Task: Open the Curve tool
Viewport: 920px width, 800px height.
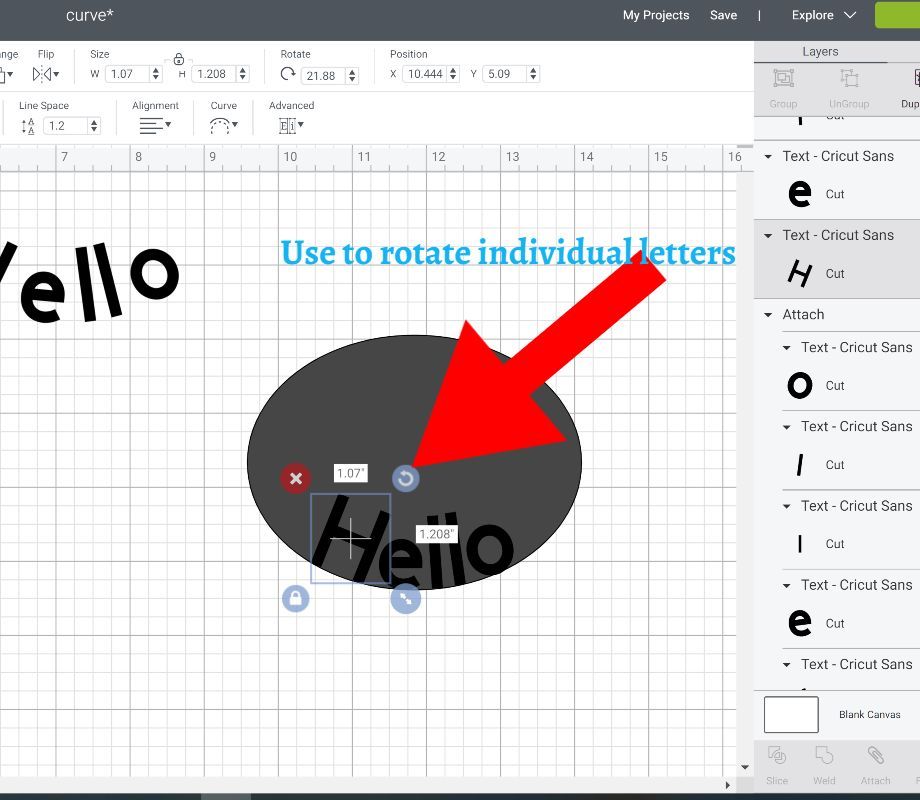Action: (223, 125)
